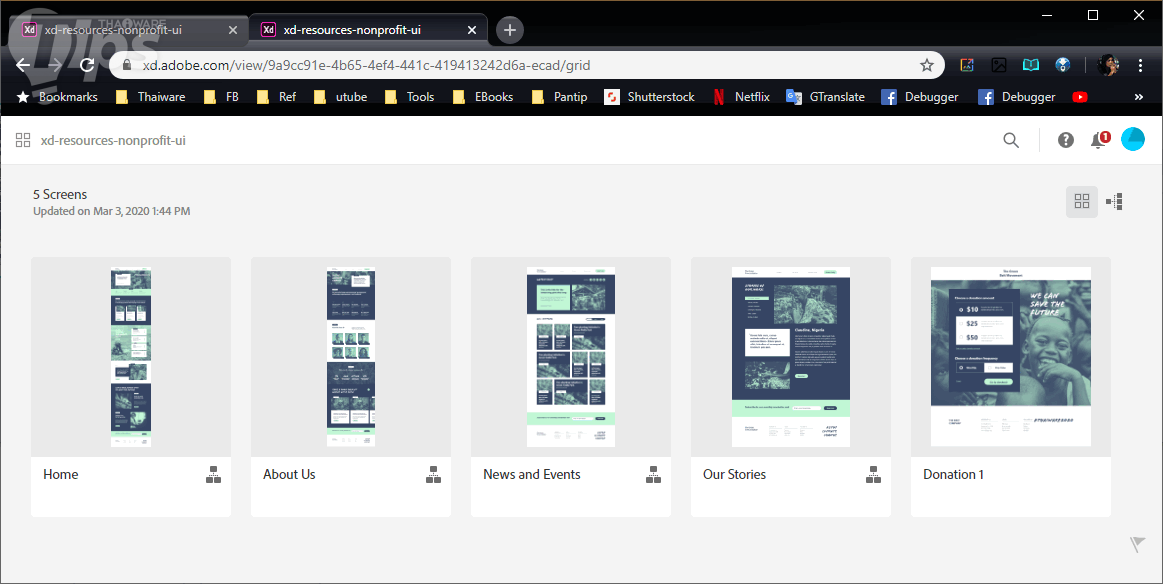The image size is (1163, 584).
Task: Click the About Us card title
Action: click(289, 474)
